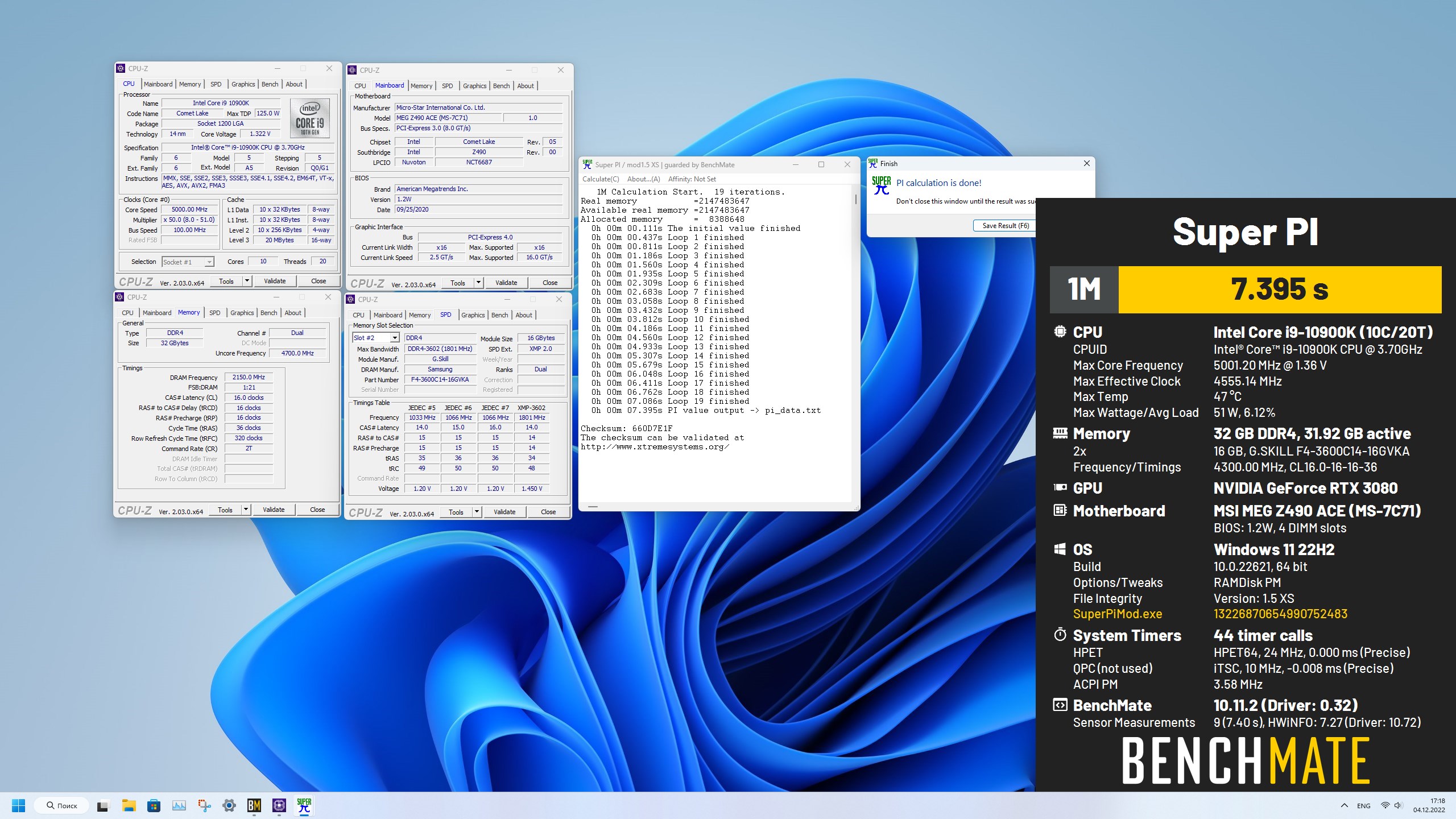
Task: Expand Tools arrow in CPU-Z SPD window
Action: coord(477,512)
